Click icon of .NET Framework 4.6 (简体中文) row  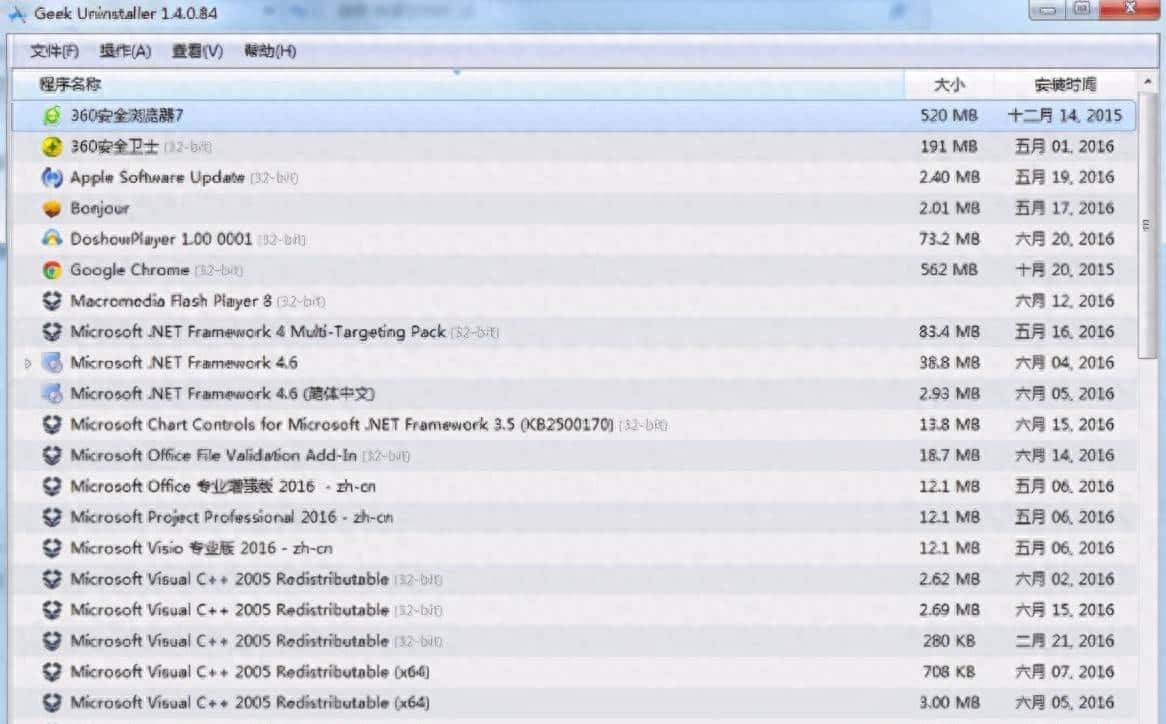pos(51,393)
